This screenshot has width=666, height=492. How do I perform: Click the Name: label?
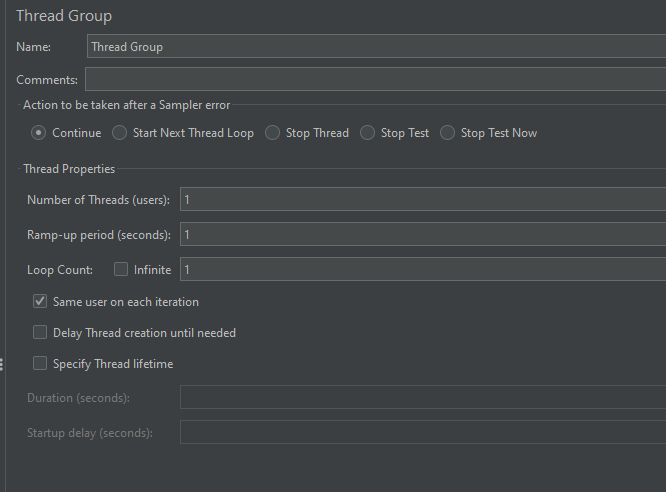click(34, 47)
